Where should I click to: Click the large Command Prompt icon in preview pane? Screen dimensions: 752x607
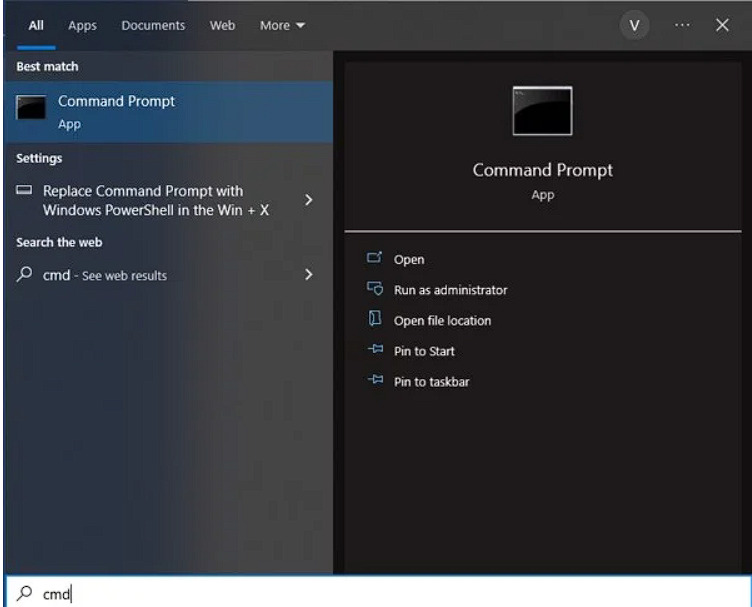(542, 111)
